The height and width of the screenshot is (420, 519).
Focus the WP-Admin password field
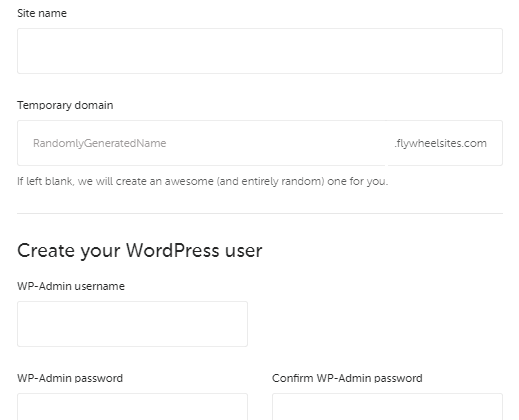[x=132, y=407]
